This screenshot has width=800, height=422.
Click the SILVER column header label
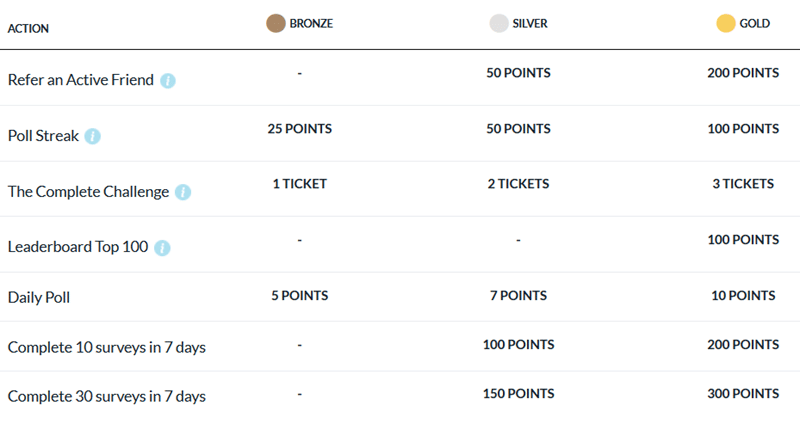(531, 23)
